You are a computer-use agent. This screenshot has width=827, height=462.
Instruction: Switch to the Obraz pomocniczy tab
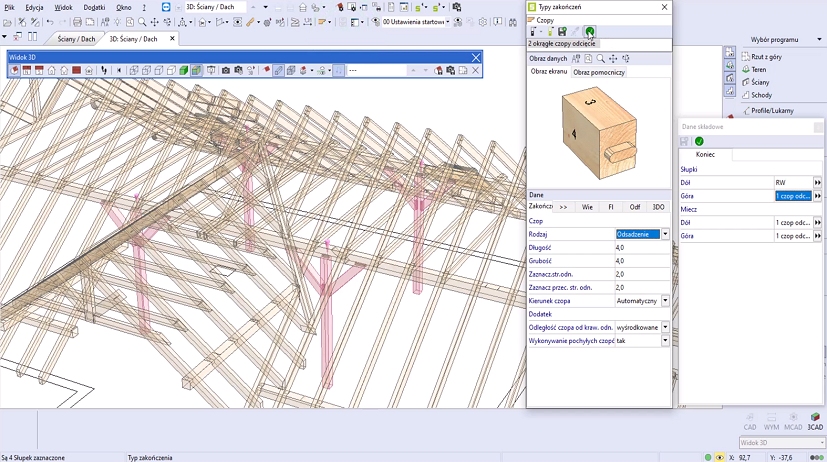tap(599, 73)
